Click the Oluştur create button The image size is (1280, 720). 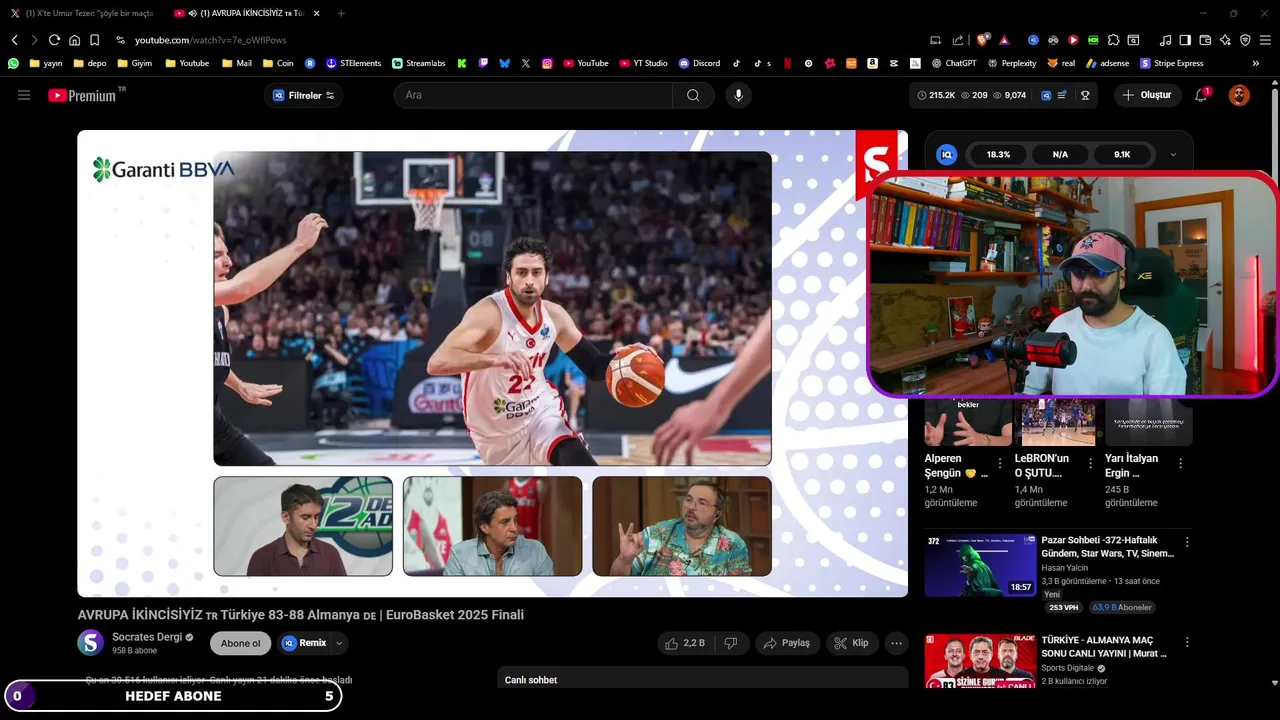pos(1147,95)
